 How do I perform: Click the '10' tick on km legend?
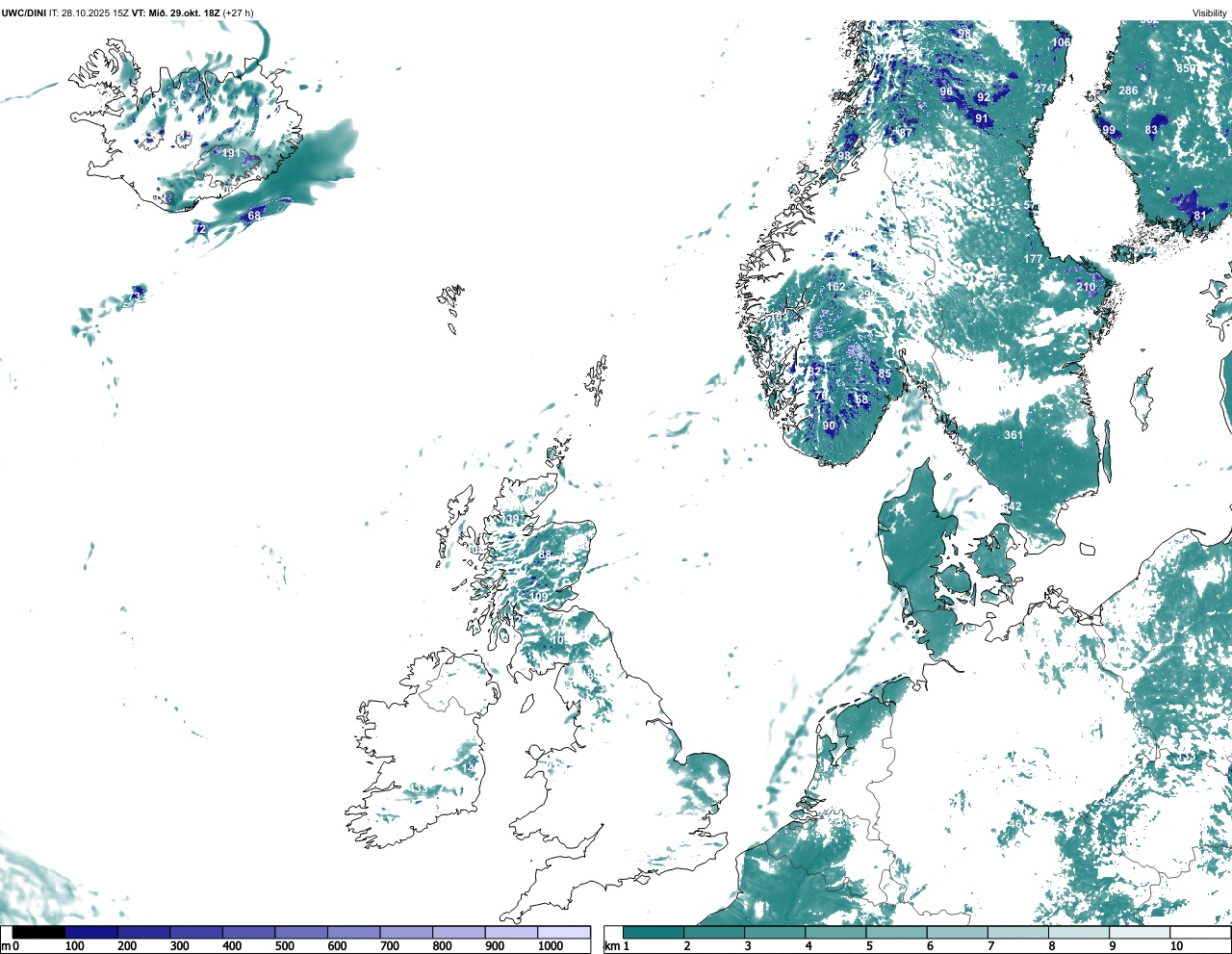click(x=1176, y=946)
